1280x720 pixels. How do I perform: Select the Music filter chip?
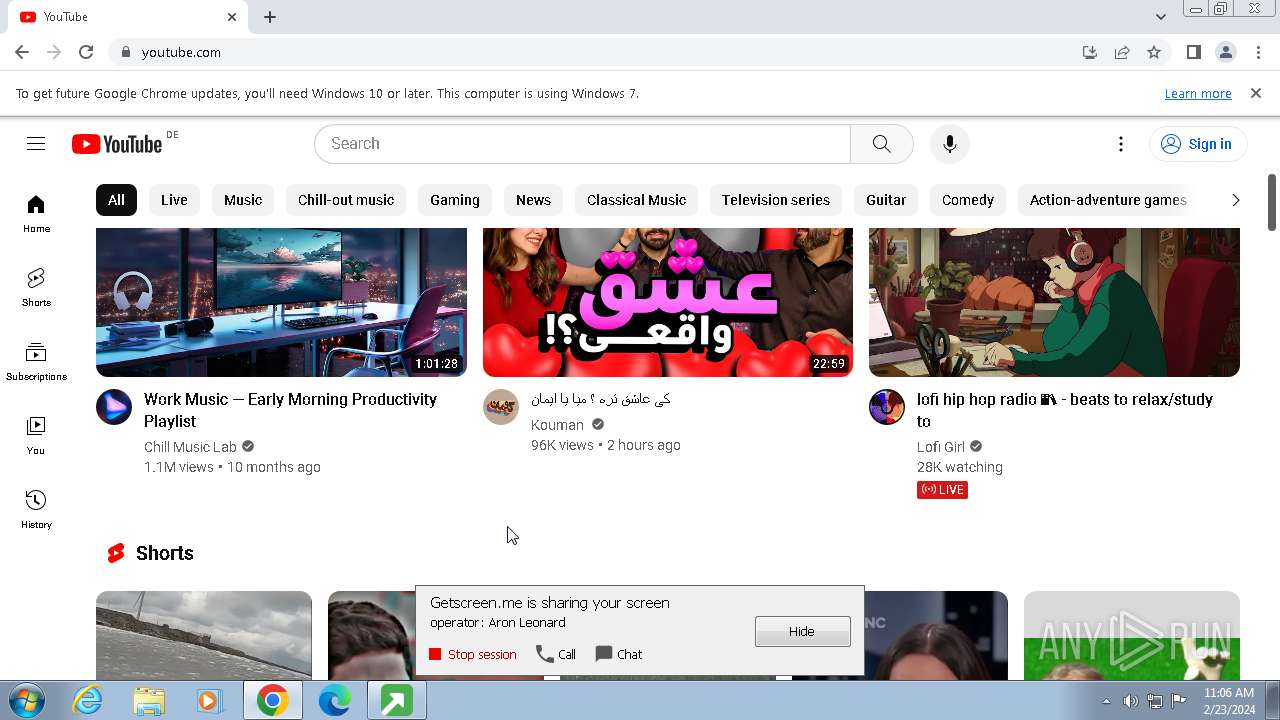(243, 200)
